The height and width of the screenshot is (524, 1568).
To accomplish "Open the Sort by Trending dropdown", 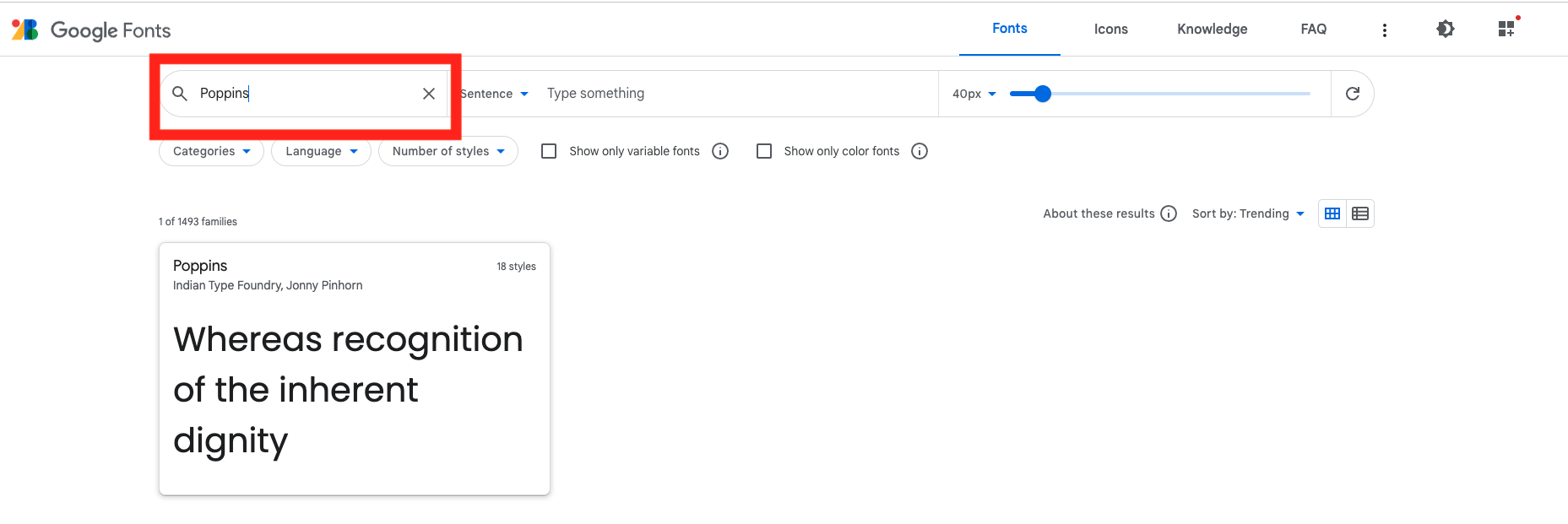I will point(1248,213).
